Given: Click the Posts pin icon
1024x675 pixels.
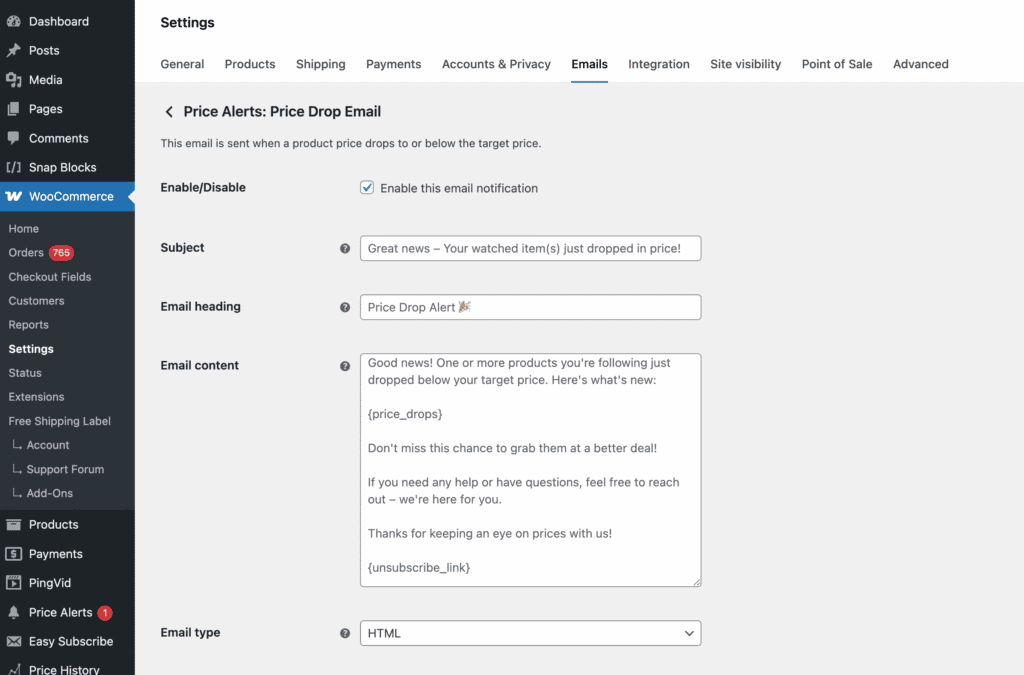Looking at the screenshot, I should point(14,51).
